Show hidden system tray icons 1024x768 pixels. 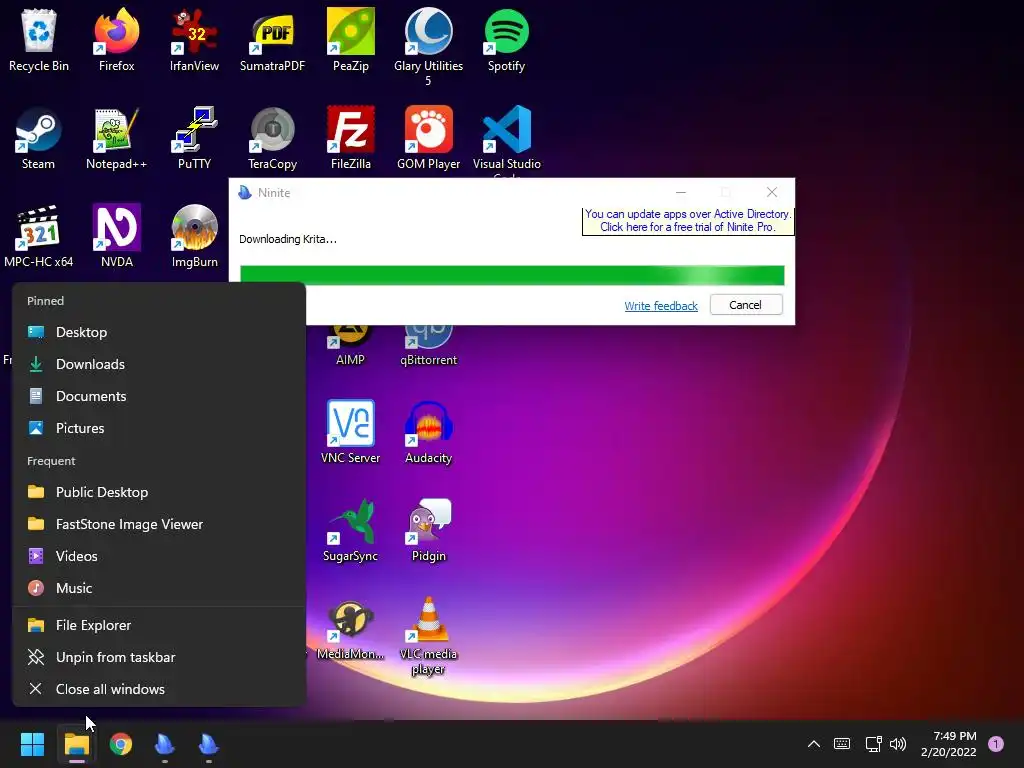(x=814, y=744)
